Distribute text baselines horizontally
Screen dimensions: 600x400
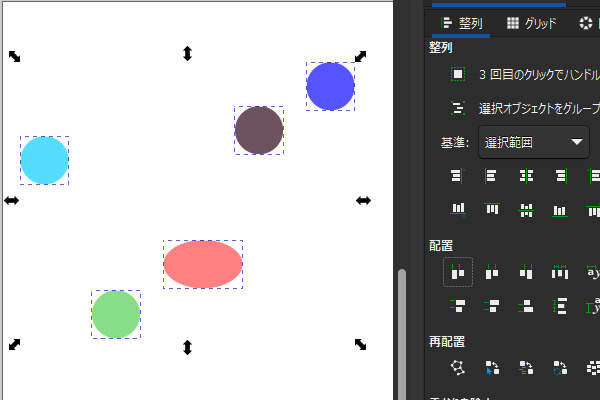click(593, 272)
